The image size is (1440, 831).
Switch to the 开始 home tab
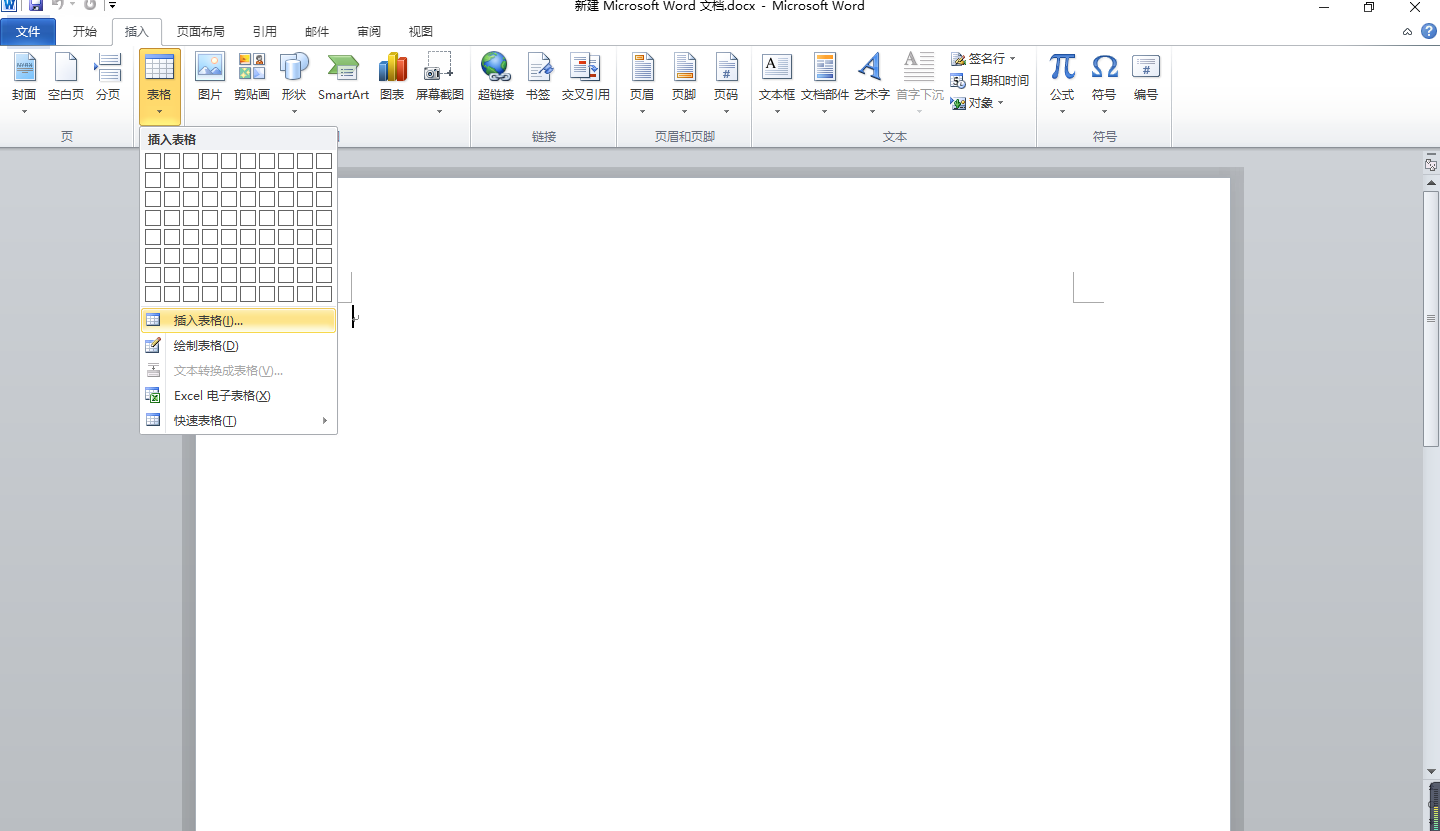click(85, 32)
